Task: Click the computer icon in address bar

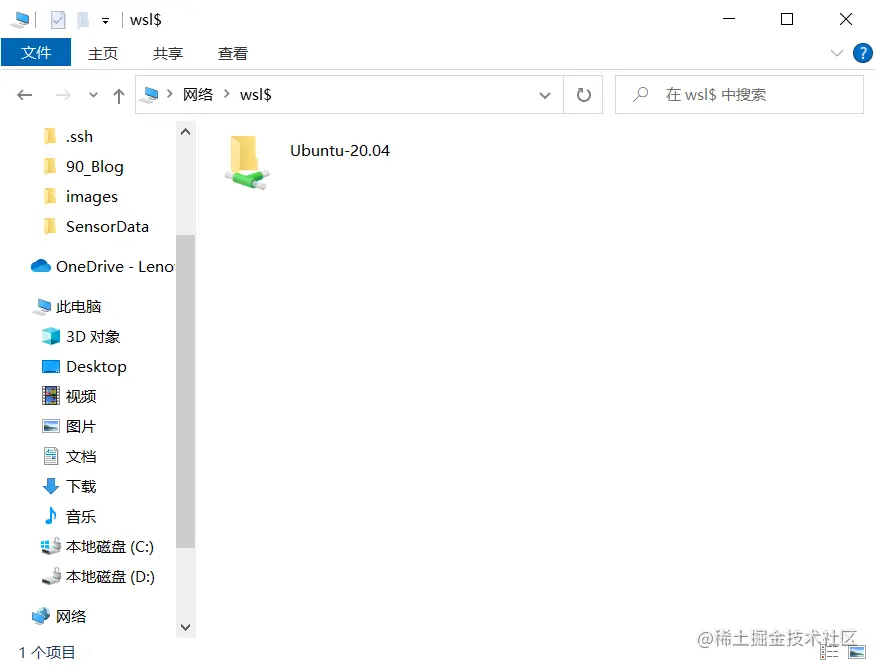Action: pyautogui.click(x=150, y=95)
